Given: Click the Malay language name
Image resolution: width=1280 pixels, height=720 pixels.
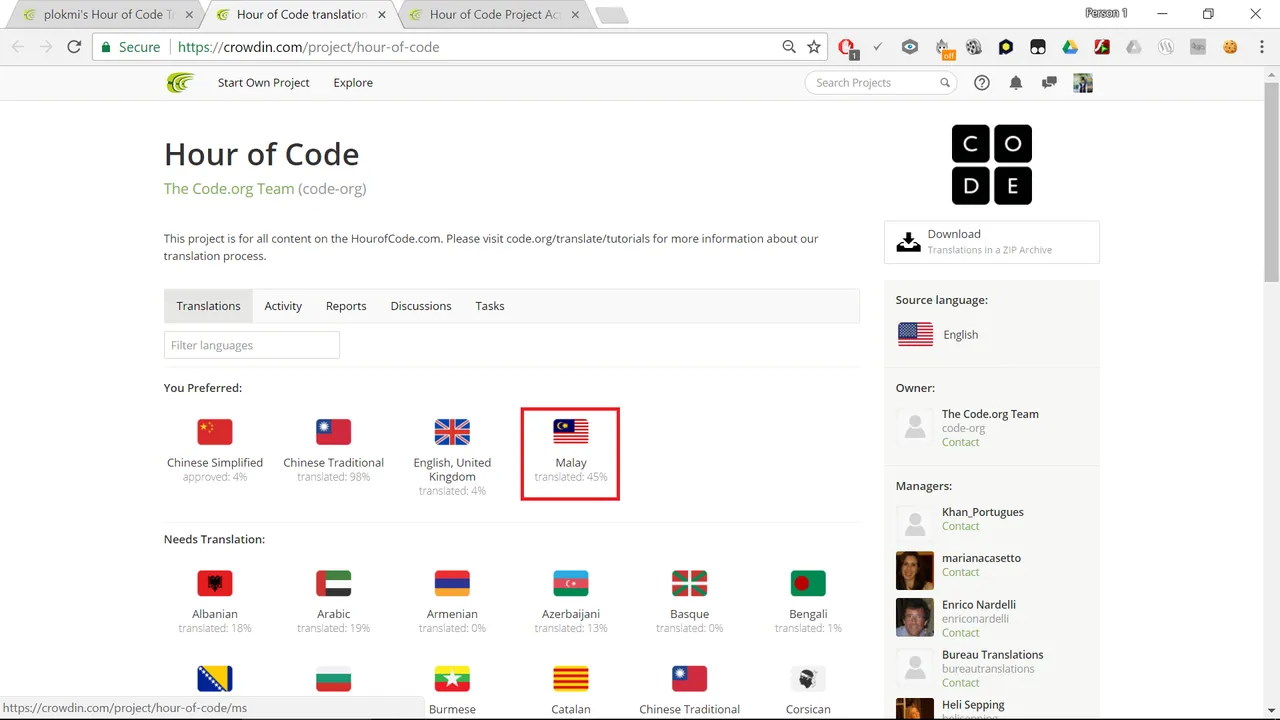Looking at the screenshot, I should pyautogui.click(x=571, y=463).
